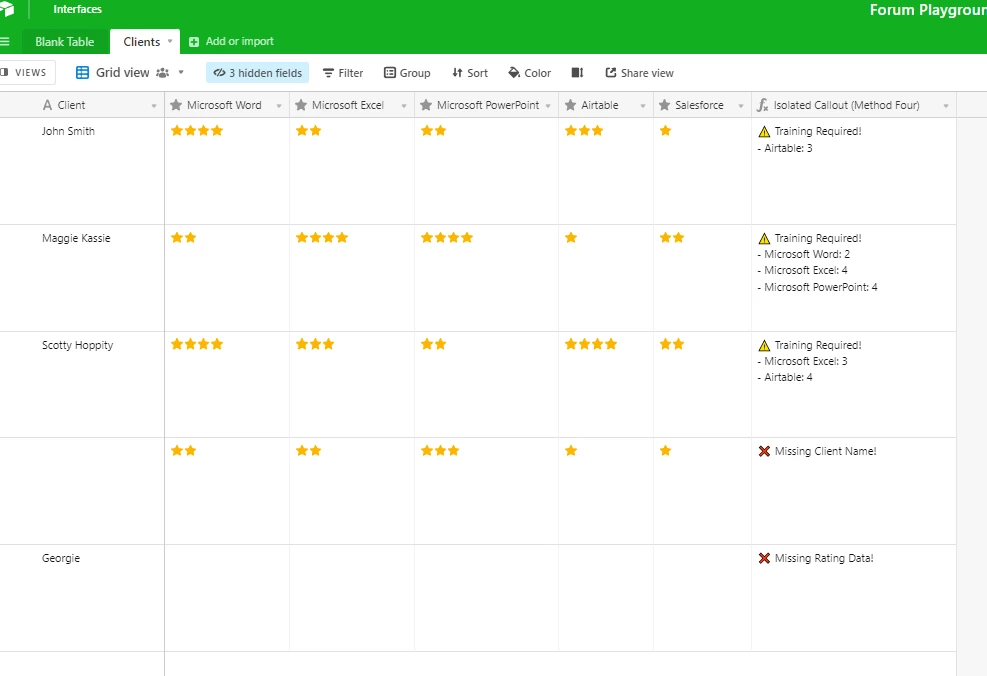Open the hamburger tables list menu
Screen dimensions: 987x676
(x=4, y=42)
